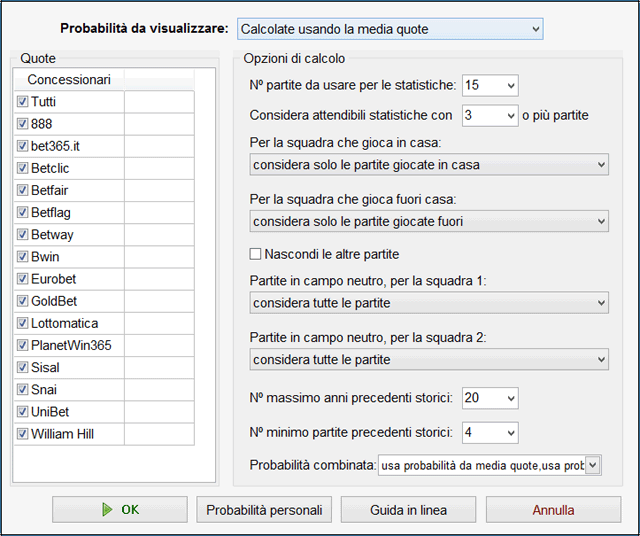Open campo neutro squadra 2 dropdown
The width and height of the screenshot is (640, 536).
[429, 359]
